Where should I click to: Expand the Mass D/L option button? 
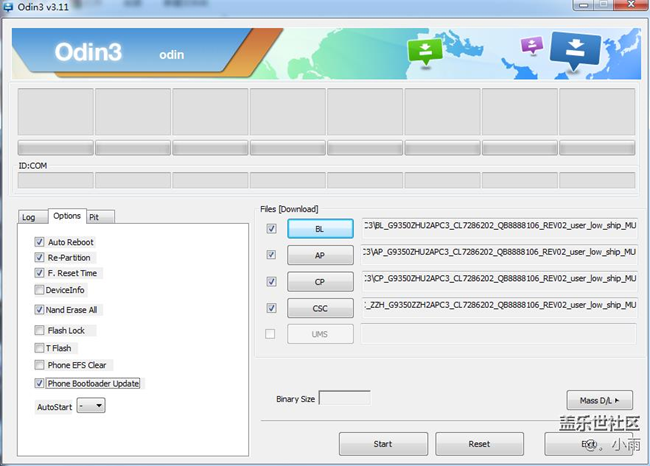[x=599, y=400]
